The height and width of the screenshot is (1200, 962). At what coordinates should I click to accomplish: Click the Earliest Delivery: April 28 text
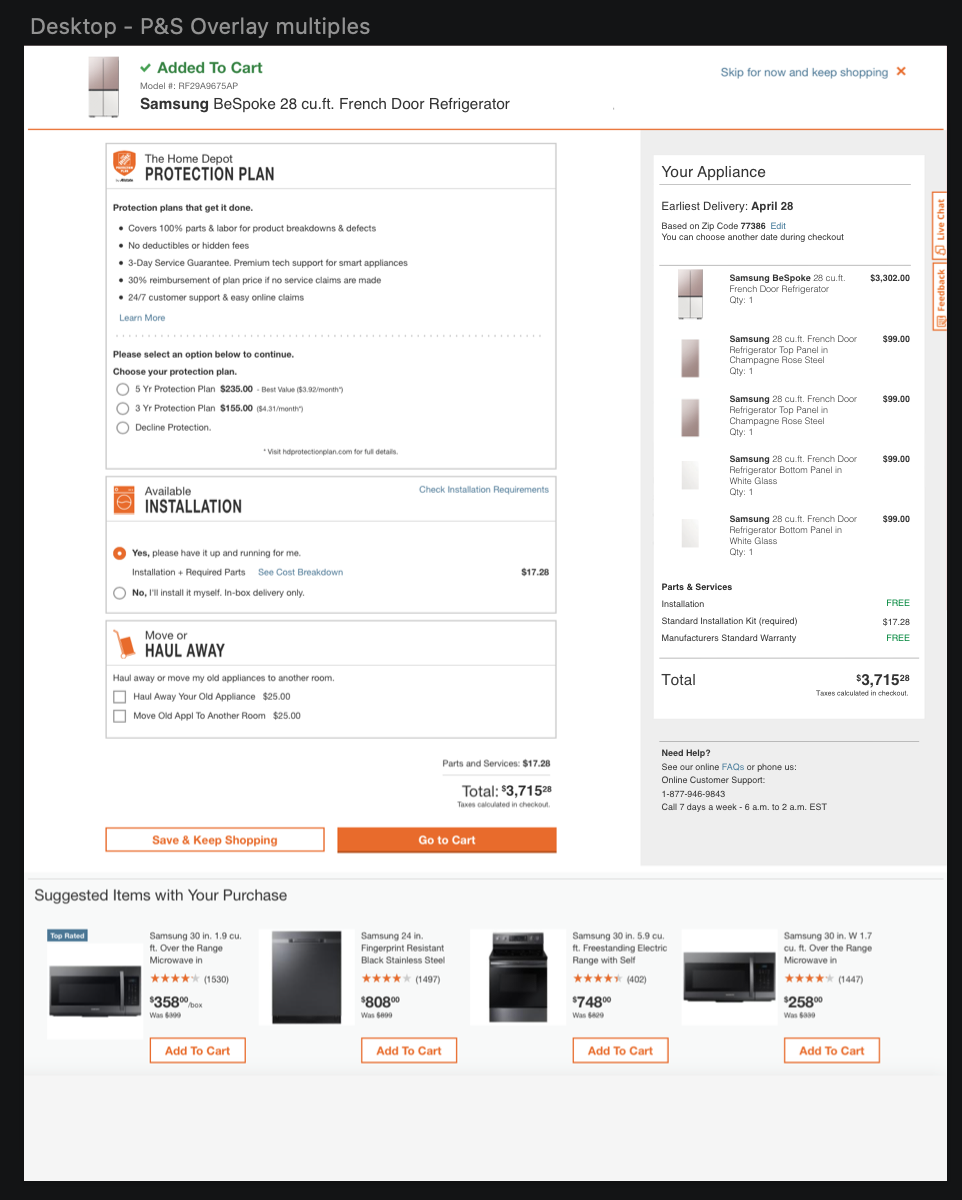coord(727,206)
